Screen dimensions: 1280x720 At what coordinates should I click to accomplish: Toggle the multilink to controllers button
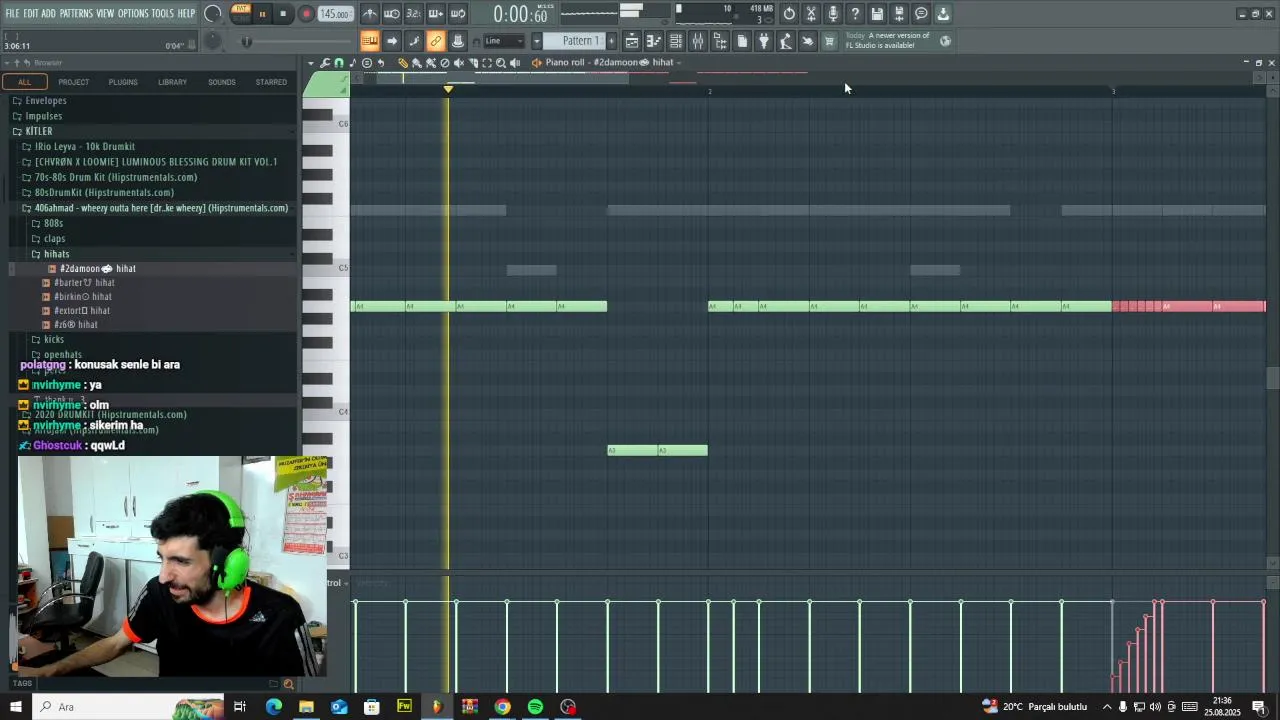436,41
